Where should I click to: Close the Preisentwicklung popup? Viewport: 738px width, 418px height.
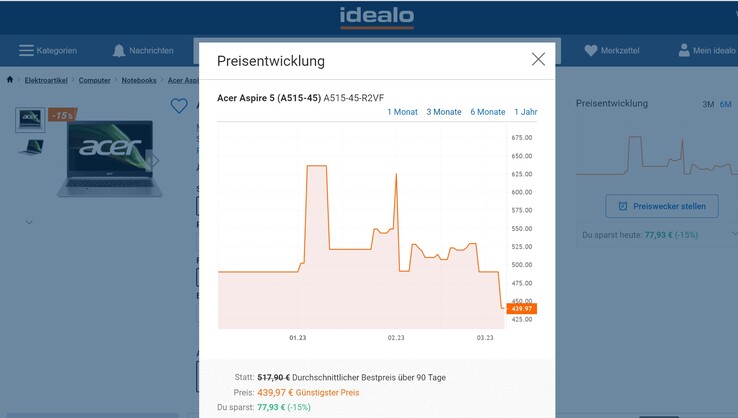point(538,60)
